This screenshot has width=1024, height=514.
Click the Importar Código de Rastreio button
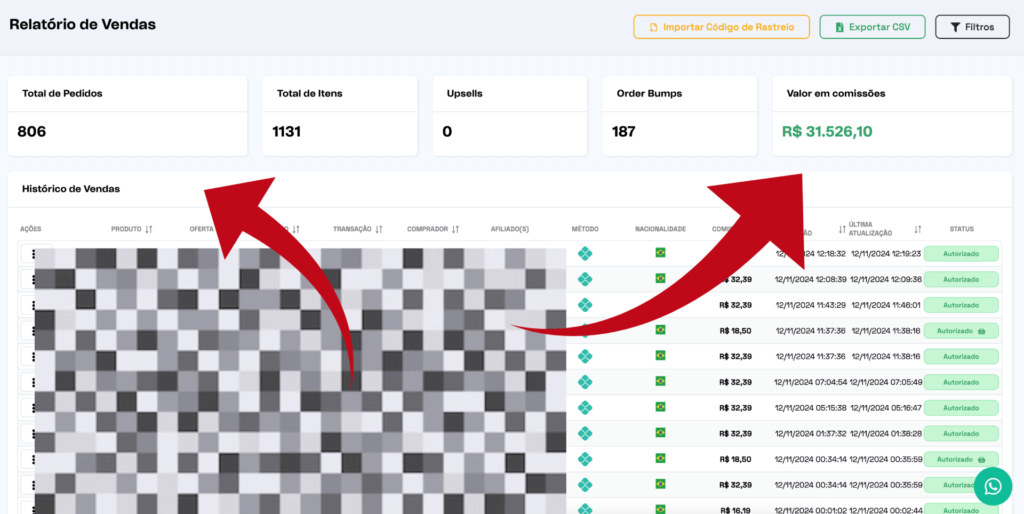721,27
